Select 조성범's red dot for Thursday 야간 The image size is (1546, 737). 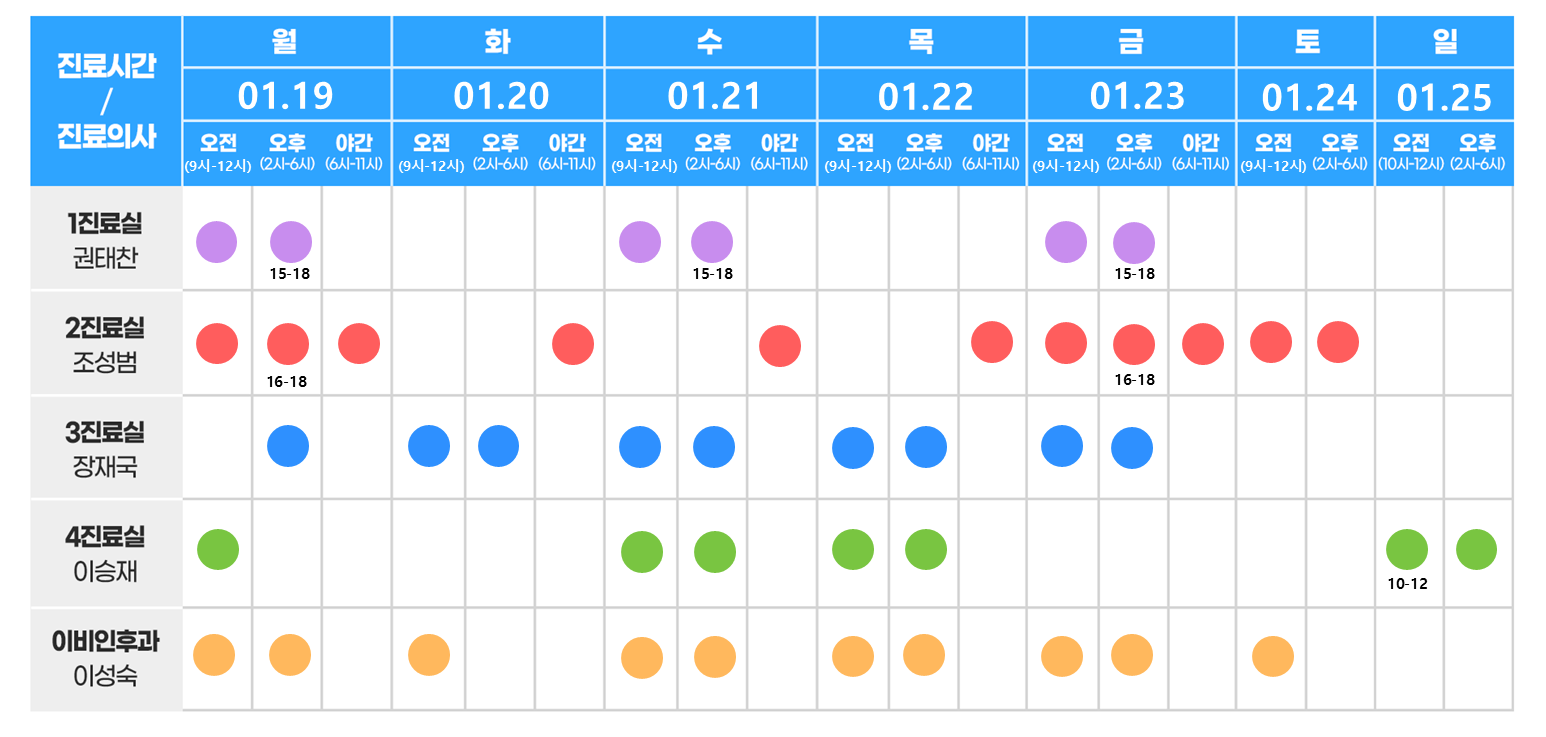click(991, 342)
